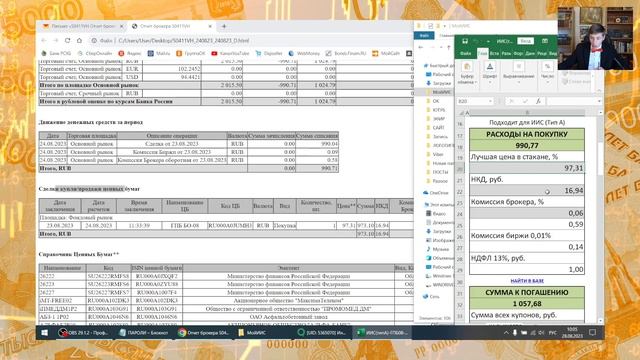
Task: Open the Windows Start menu
Action: [44, 333]
